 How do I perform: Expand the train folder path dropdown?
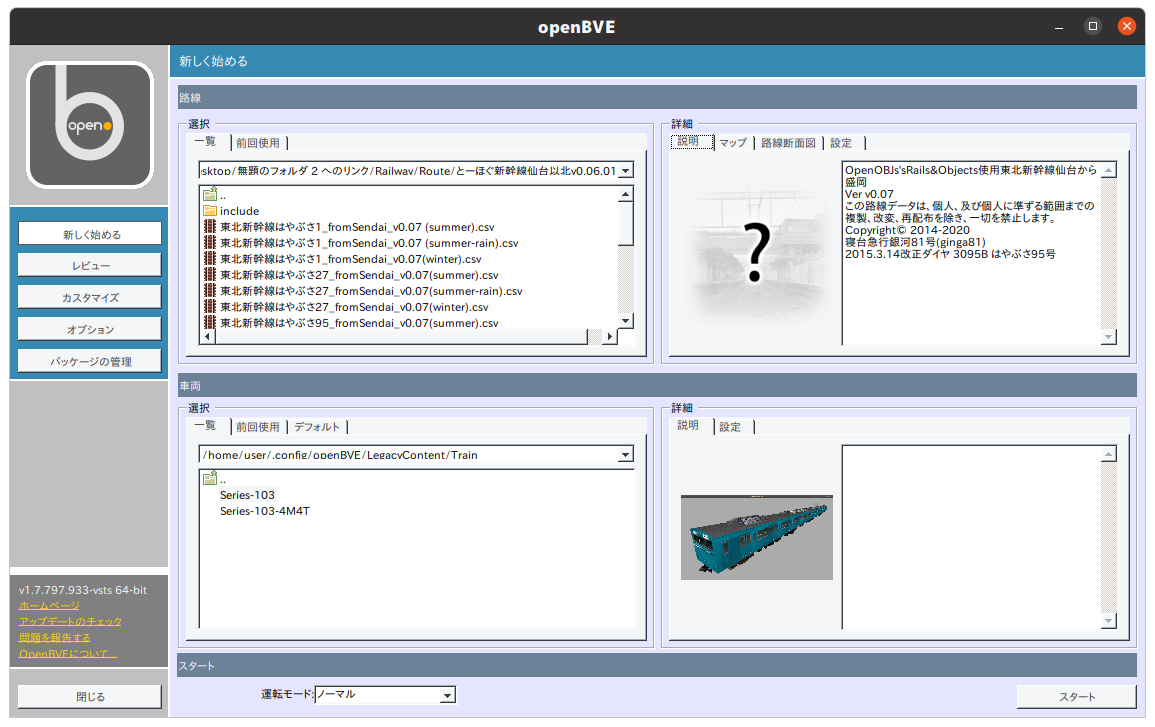click(x=625, y=454)
